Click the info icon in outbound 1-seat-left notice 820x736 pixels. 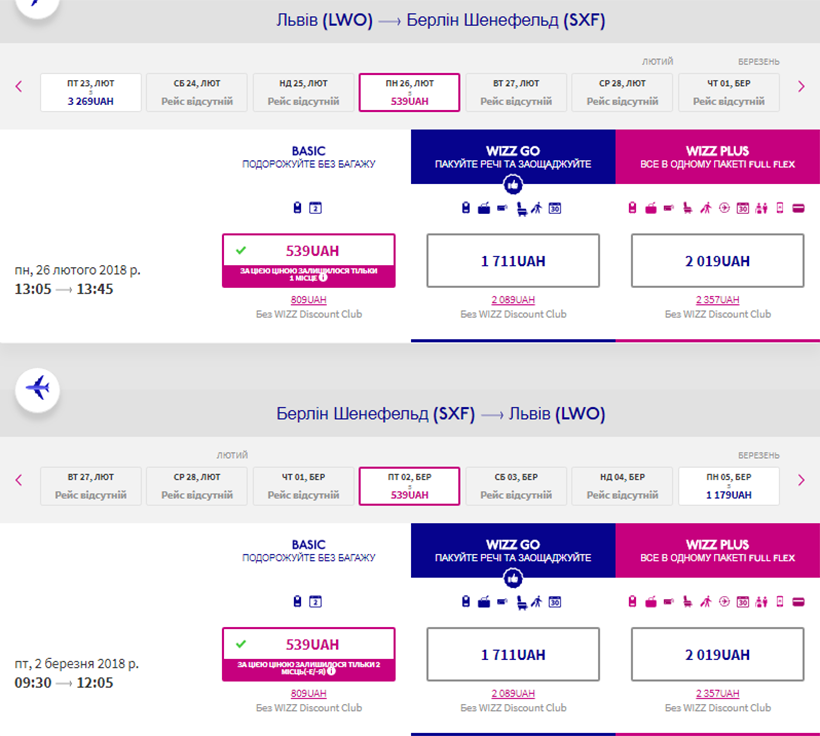click(323, 278)
